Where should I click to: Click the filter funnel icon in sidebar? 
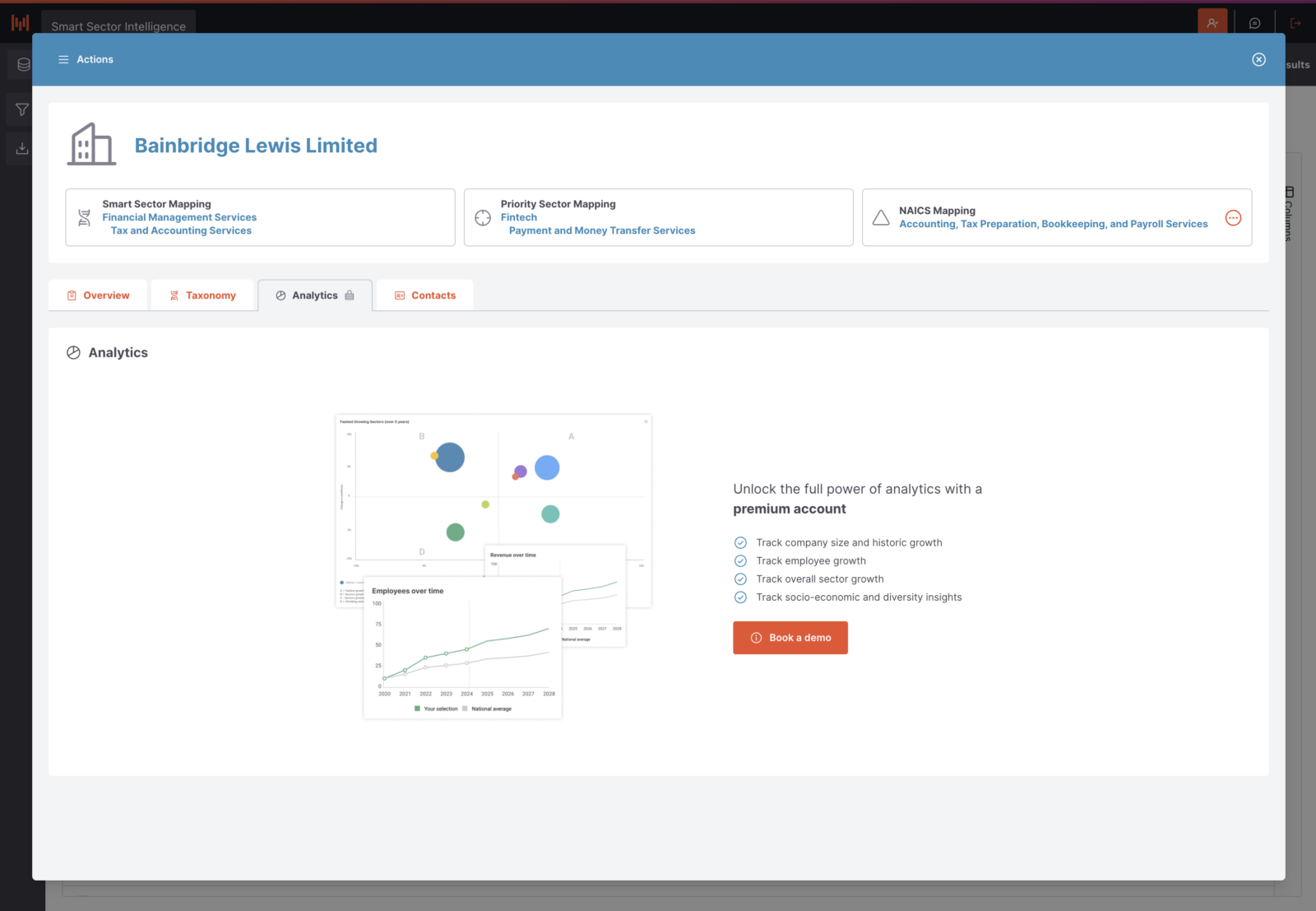coord(22,109)
